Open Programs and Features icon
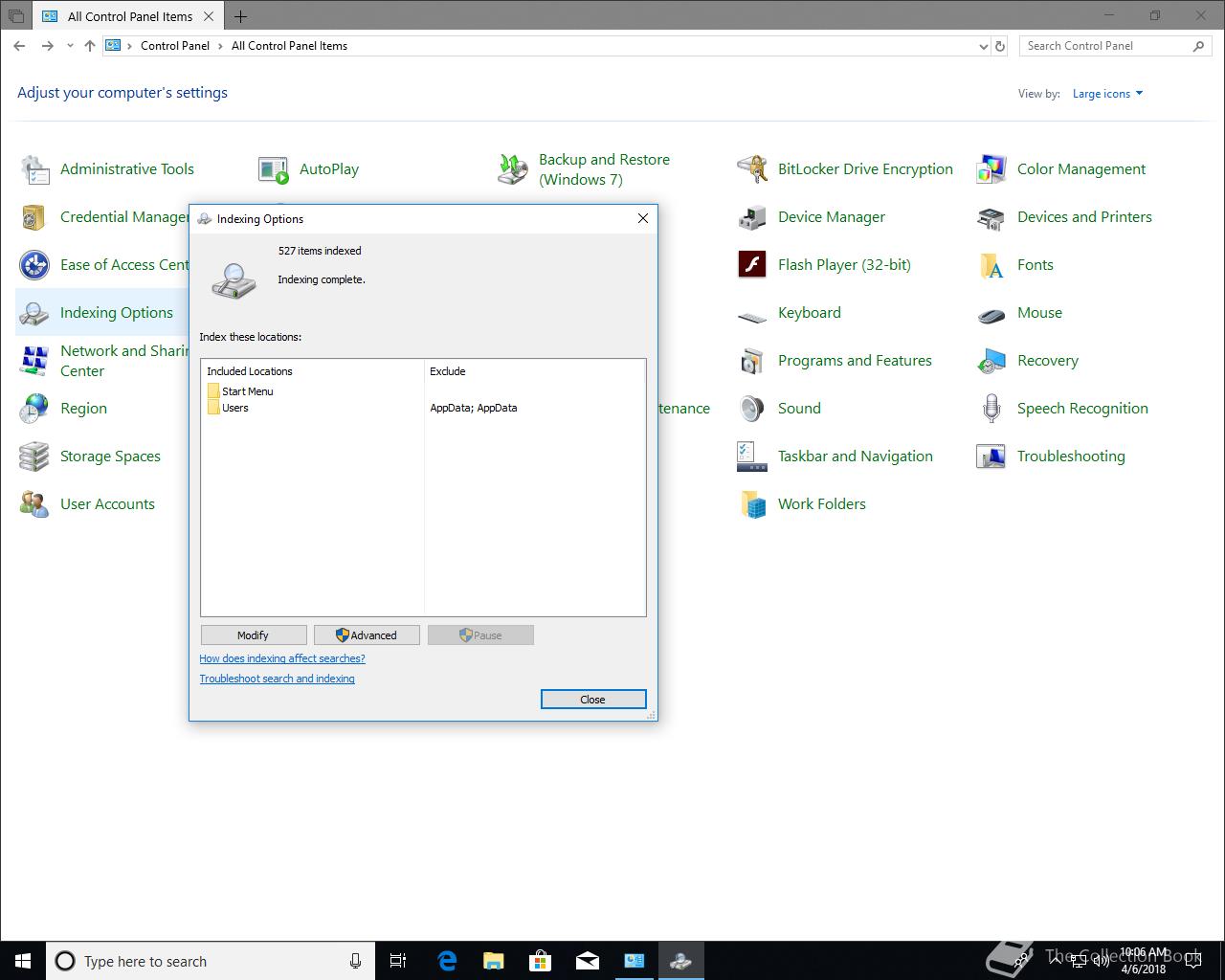Image resolution: width=1225 pixels, height=980 pixels. (752, 361)
